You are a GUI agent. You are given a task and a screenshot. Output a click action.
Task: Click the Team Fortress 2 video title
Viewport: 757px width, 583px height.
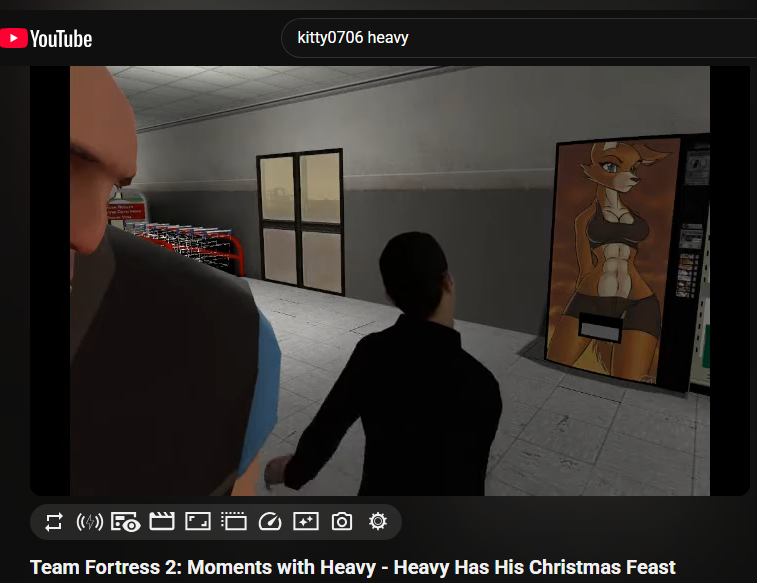[352, 568]
